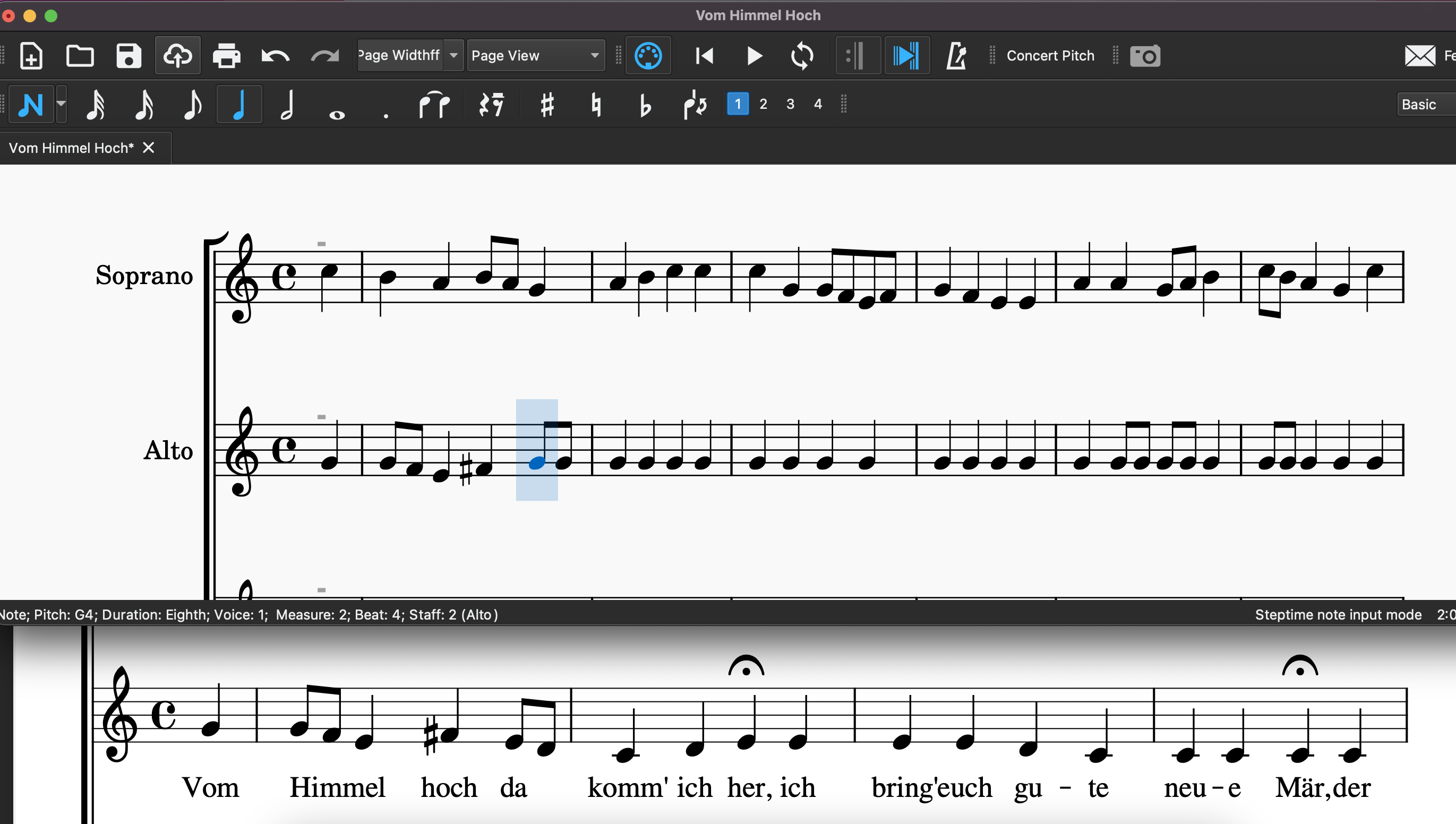This screenshot has width=1456, height=824.
Task: Click the New Score icon
Action: click(31, 55)
